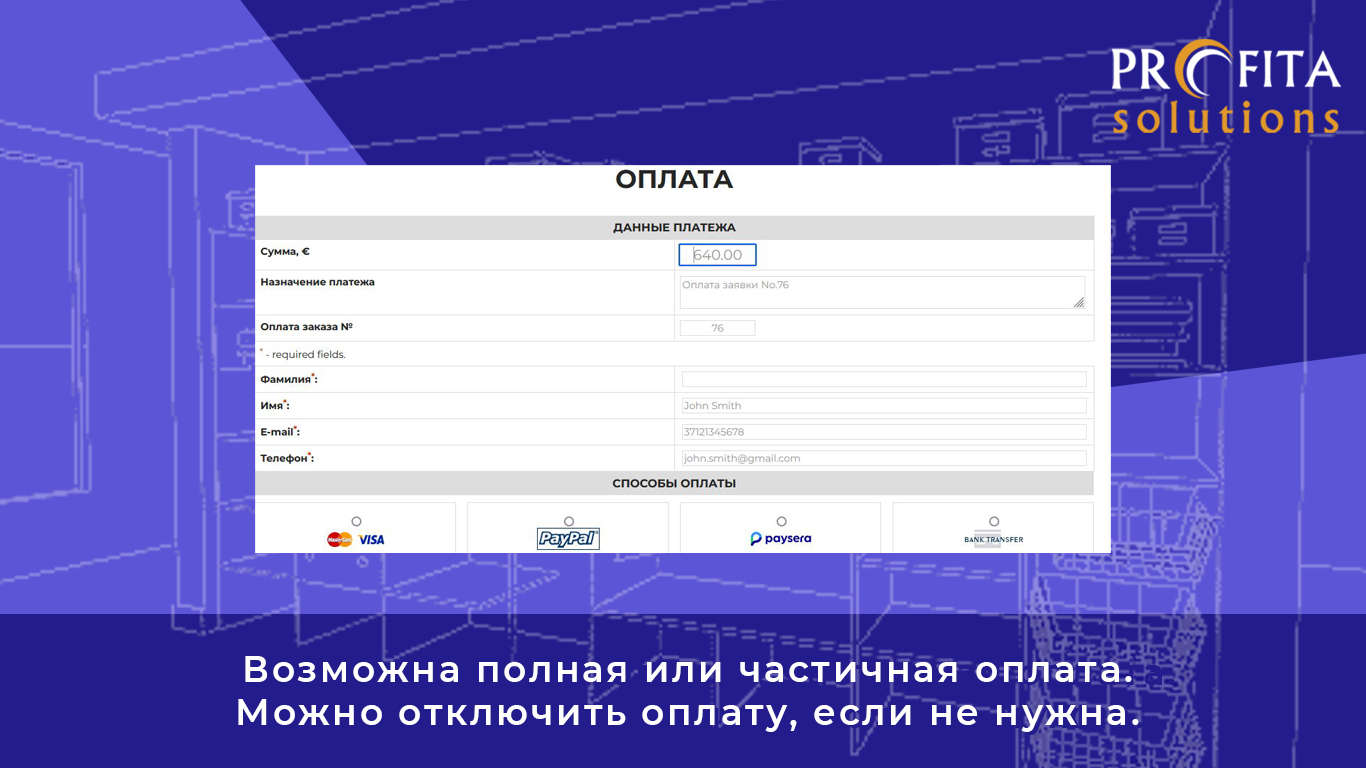Click the VISA logo icon

tap(372, 540)
